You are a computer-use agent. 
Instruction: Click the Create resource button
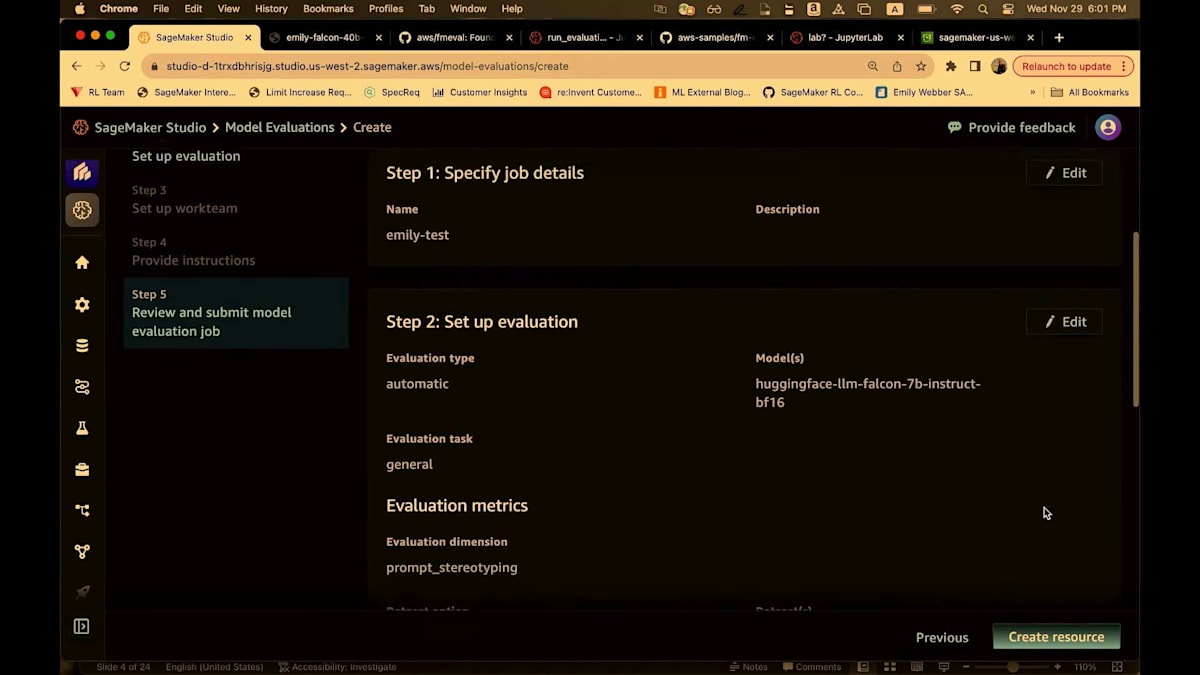point(1056,637)
